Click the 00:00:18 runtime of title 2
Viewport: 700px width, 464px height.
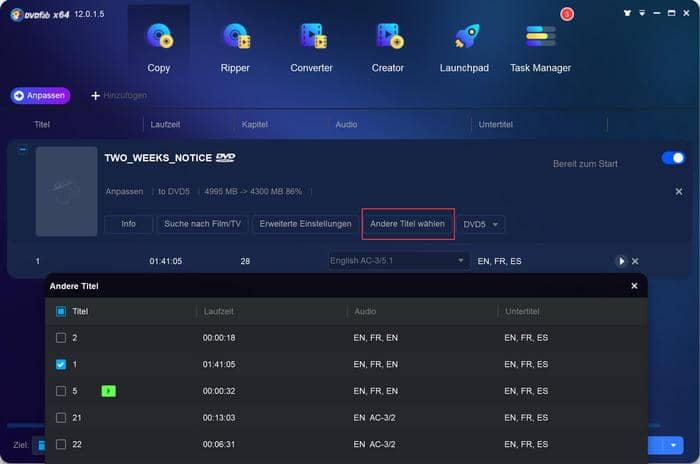click(x=219, y=338)
